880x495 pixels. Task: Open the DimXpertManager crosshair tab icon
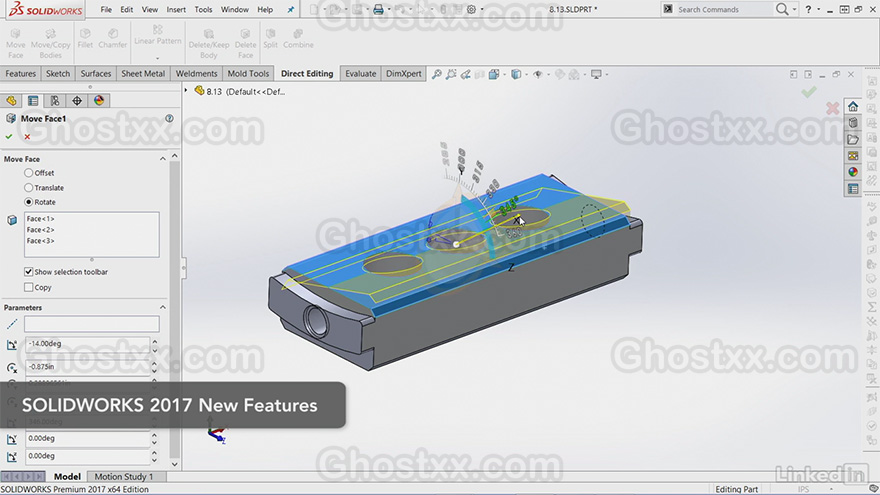point(77,100)
